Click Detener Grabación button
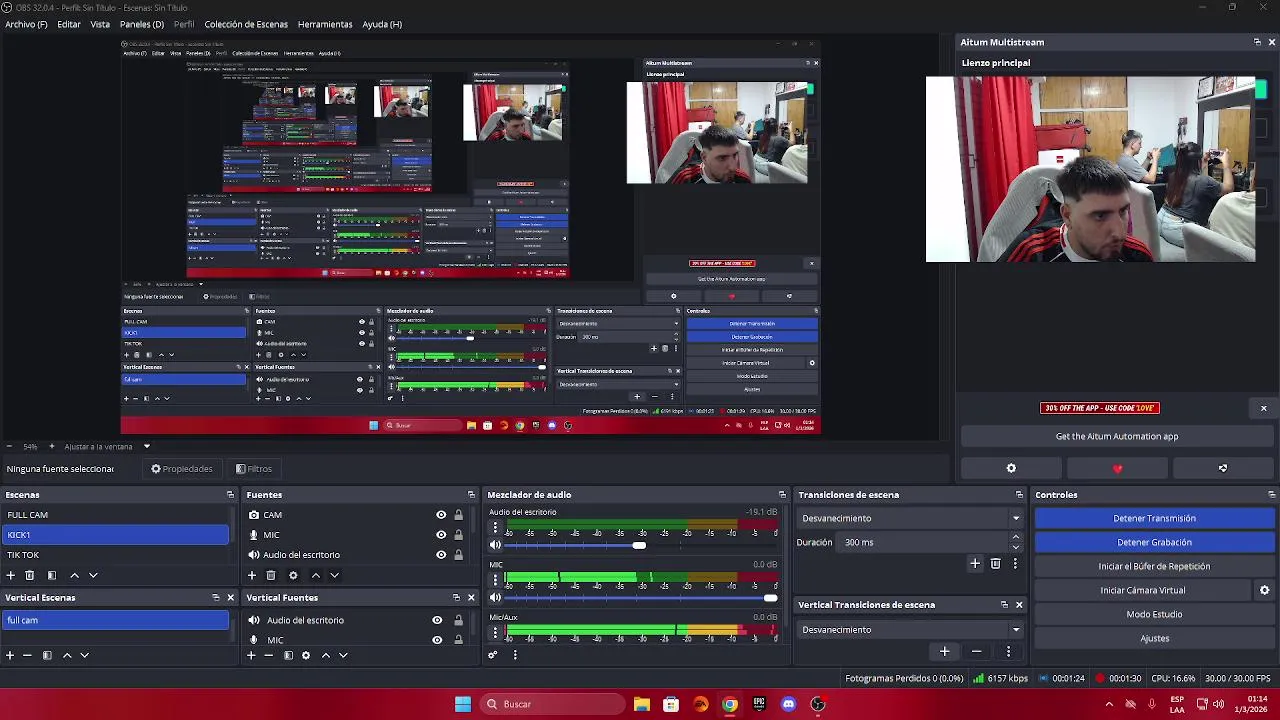1280x720 pixels. pyautogui.click(x=1154, y=542)
